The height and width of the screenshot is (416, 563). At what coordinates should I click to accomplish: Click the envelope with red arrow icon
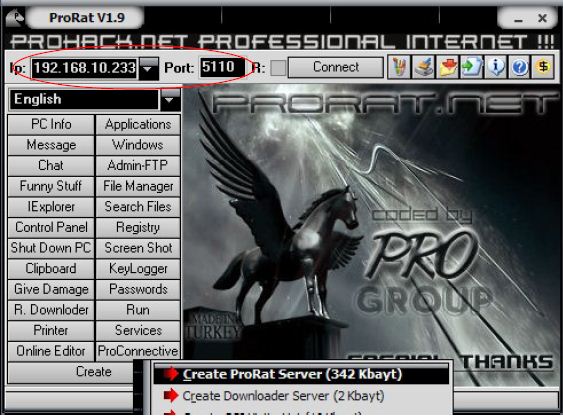point(447,67)
